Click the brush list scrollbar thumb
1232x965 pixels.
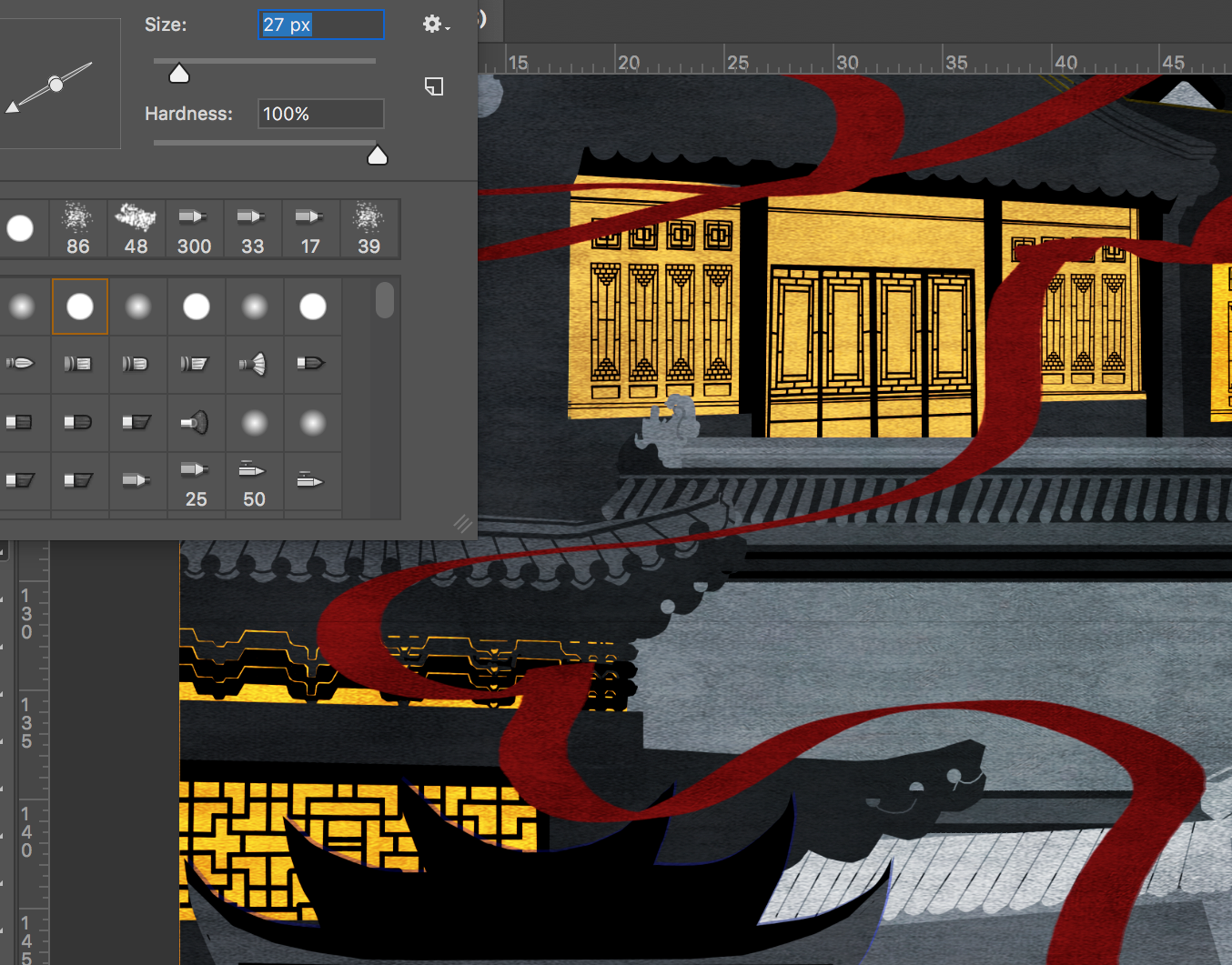[x=385, y=300]
